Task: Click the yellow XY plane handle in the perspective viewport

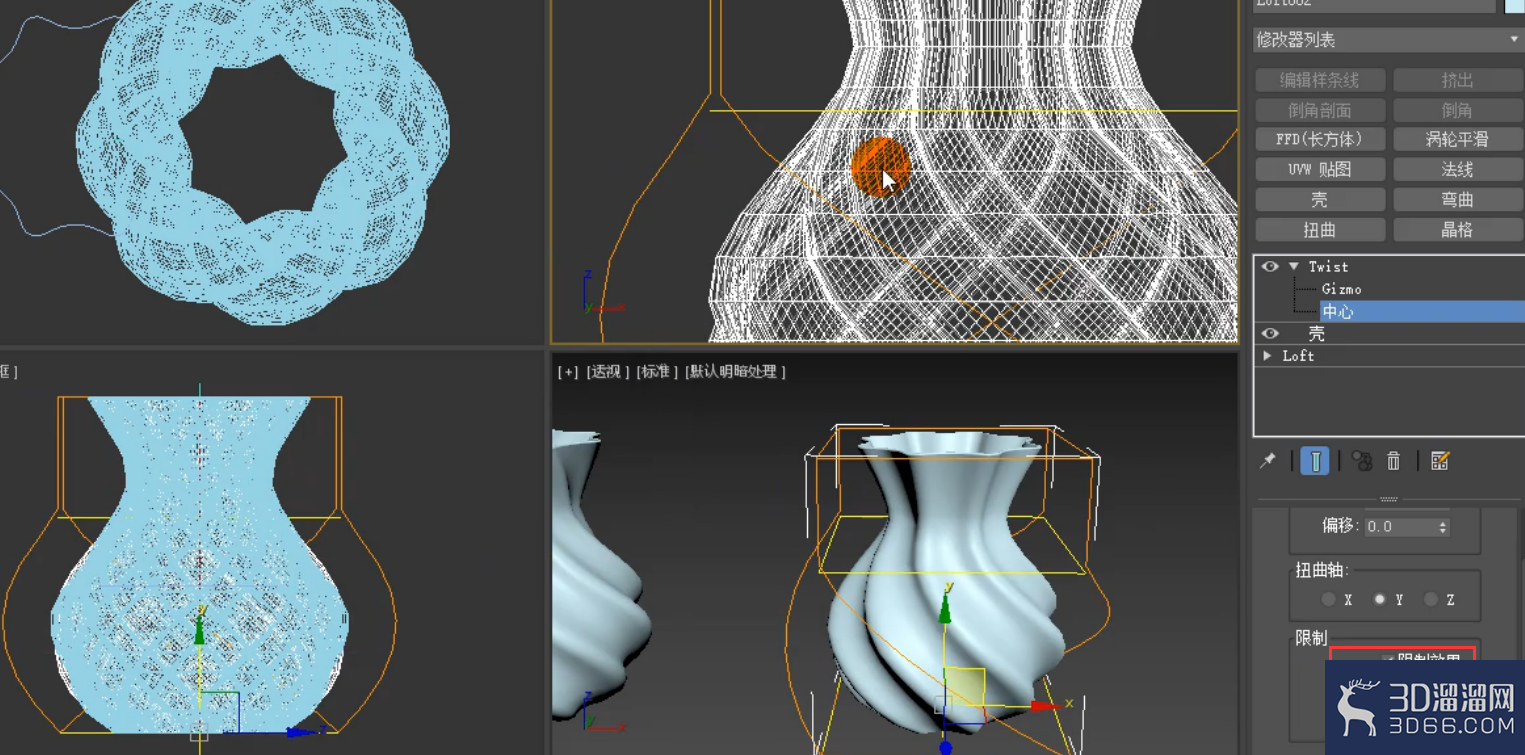Action: (964, 688)
